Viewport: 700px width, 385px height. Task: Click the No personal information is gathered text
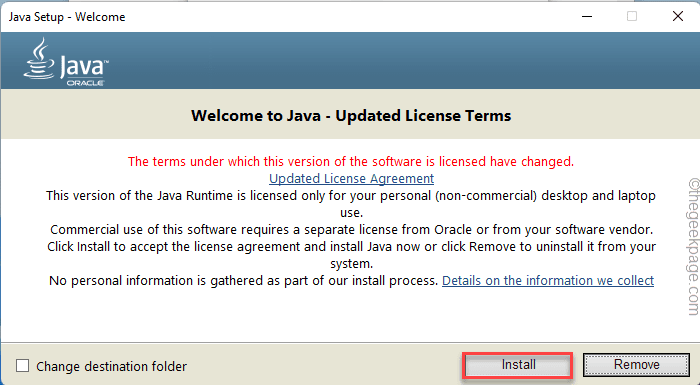click(x=243, y=280)
